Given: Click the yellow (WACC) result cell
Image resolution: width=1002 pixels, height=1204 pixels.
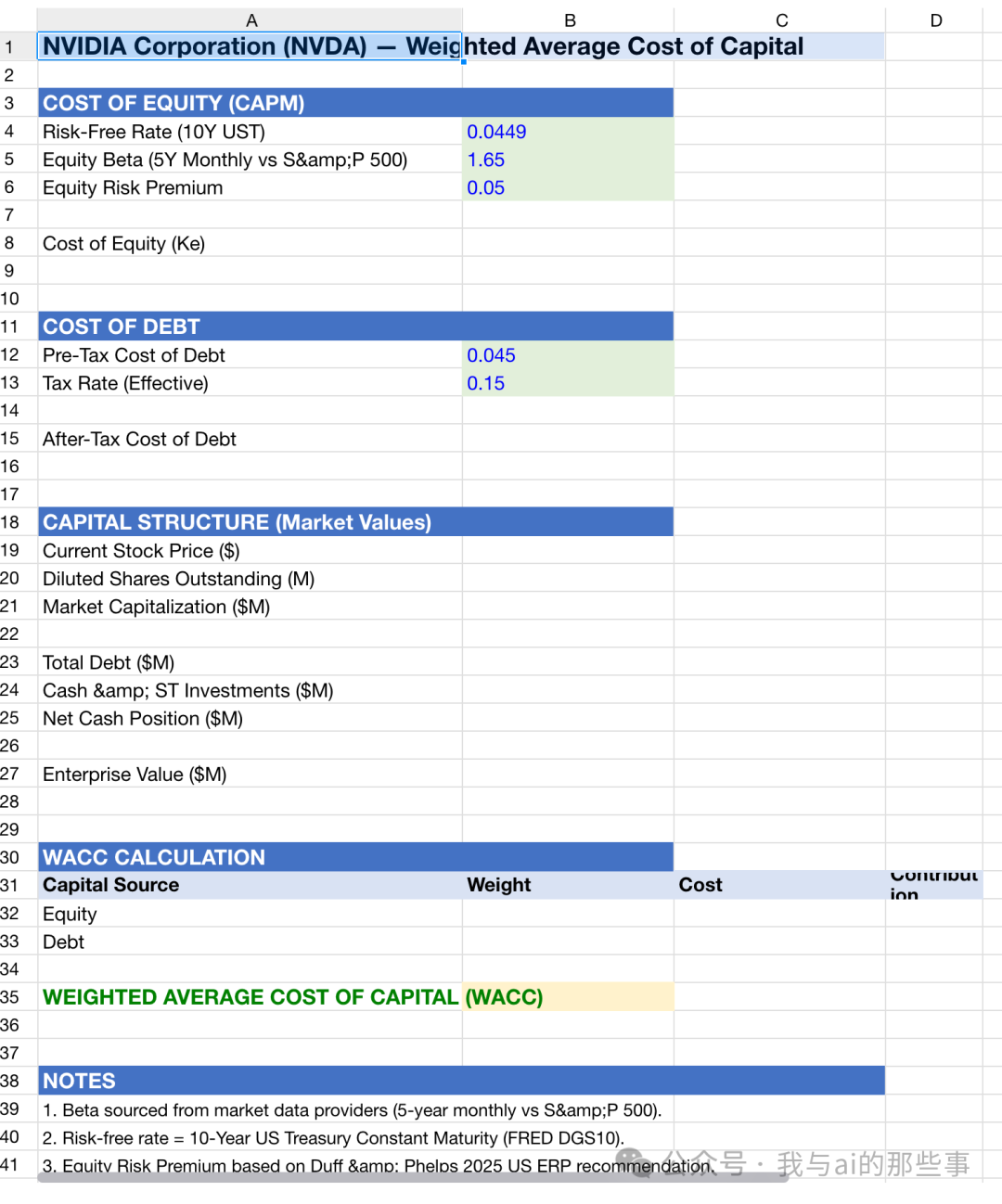Looking at the screenshot, I should [x=569, y=997].
